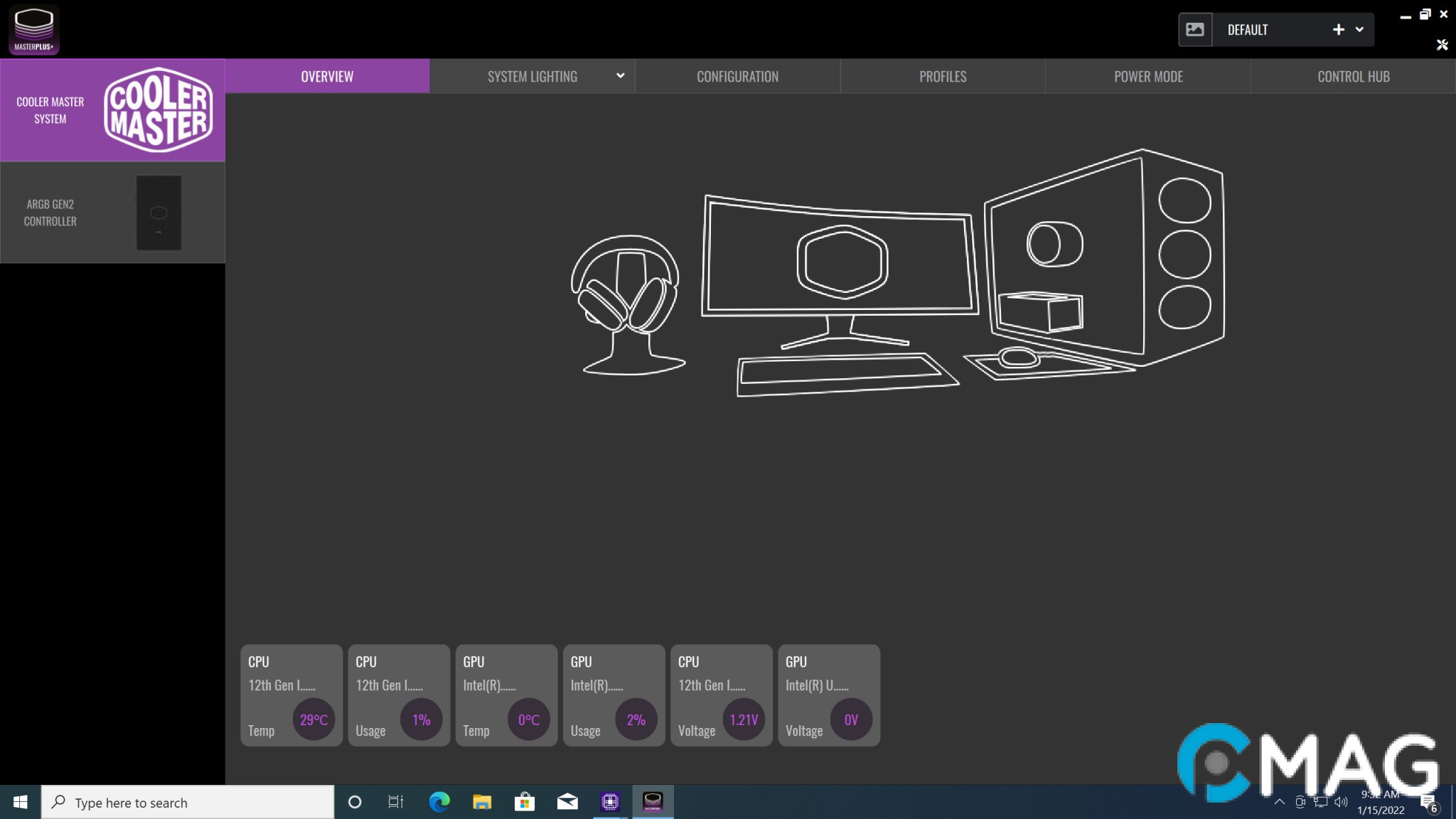This screenshot has height=819, width=1456.
Task: Open File Explorer from the taskbar
Action: click(x=482, y=802)
